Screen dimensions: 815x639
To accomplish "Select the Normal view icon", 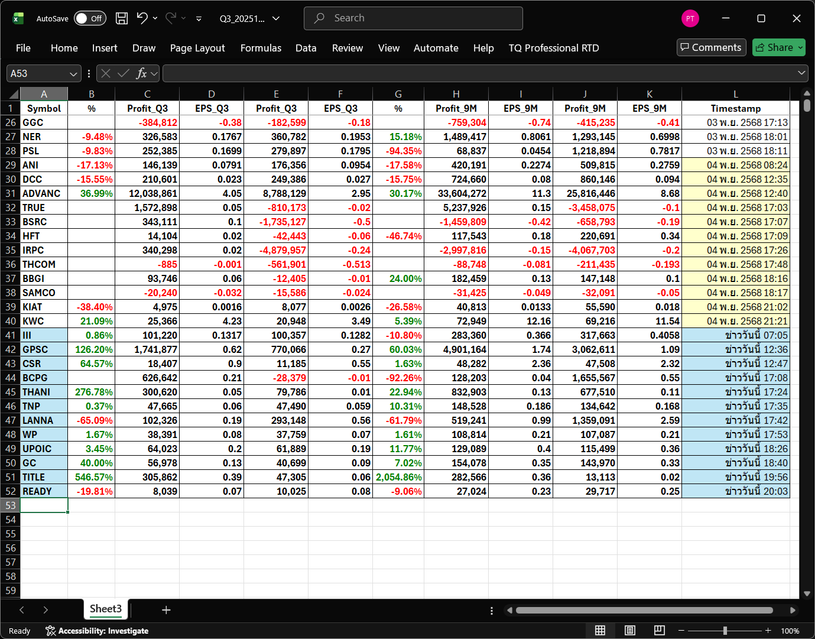I will click(x=600, y=631).
